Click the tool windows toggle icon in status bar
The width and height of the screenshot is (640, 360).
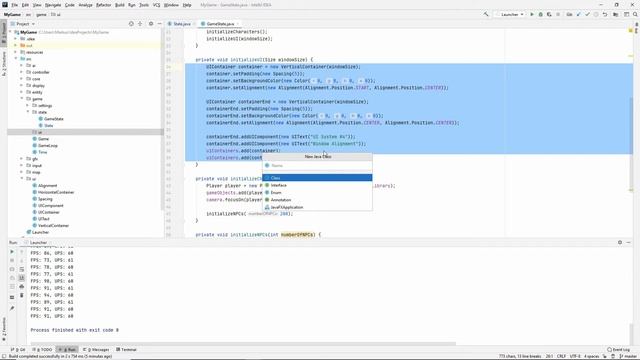(x=3, y=356)
